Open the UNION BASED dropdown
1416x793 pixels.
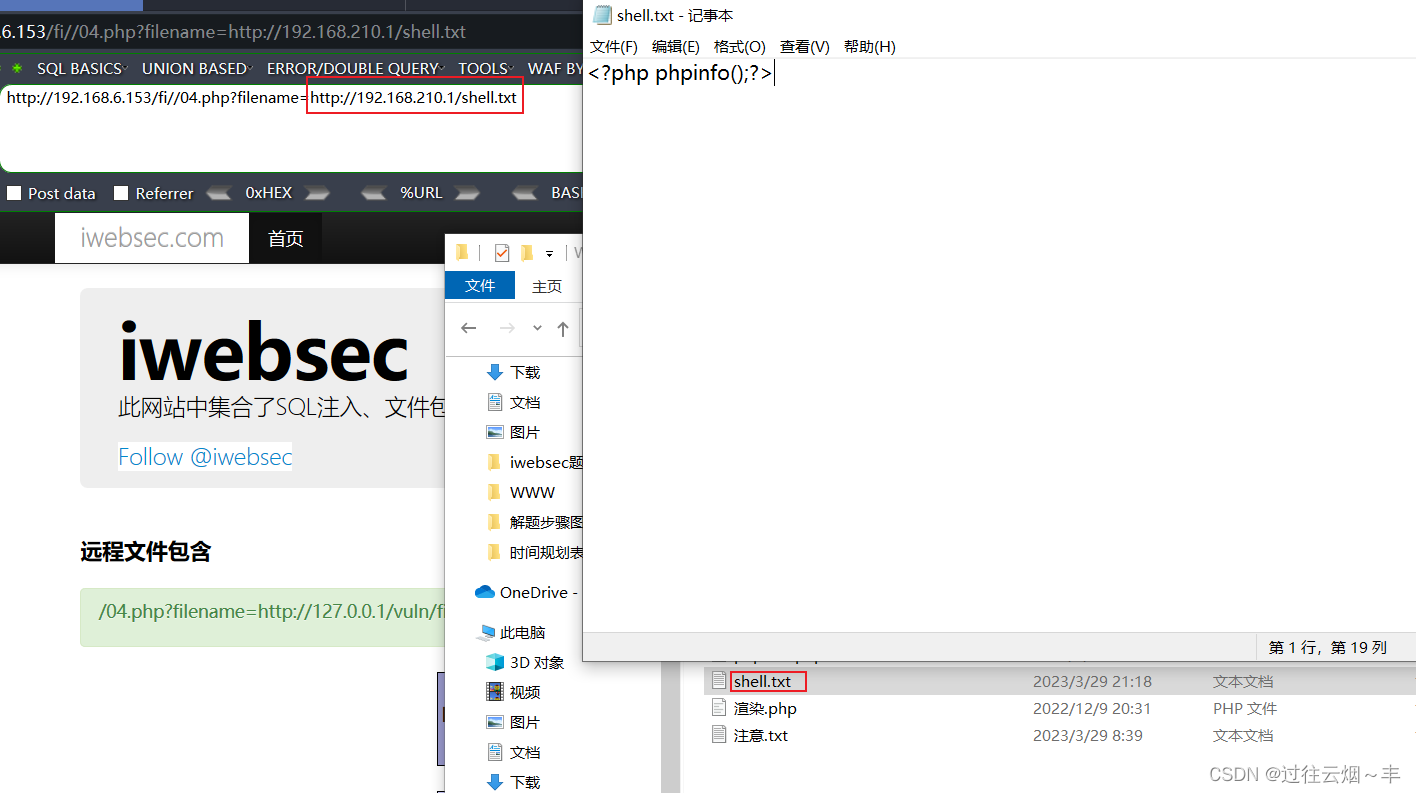(198, 69)
